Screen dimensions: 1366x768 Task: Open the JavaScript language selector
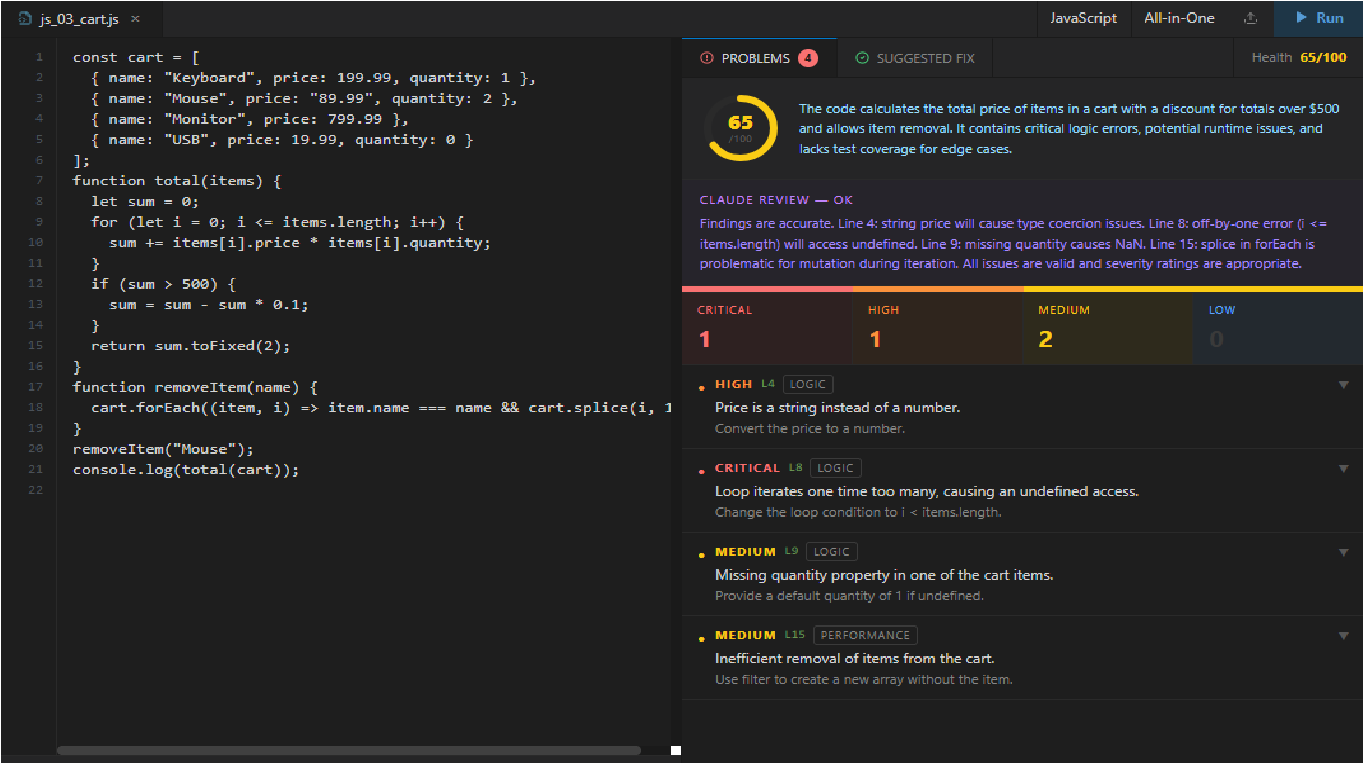1083,18
